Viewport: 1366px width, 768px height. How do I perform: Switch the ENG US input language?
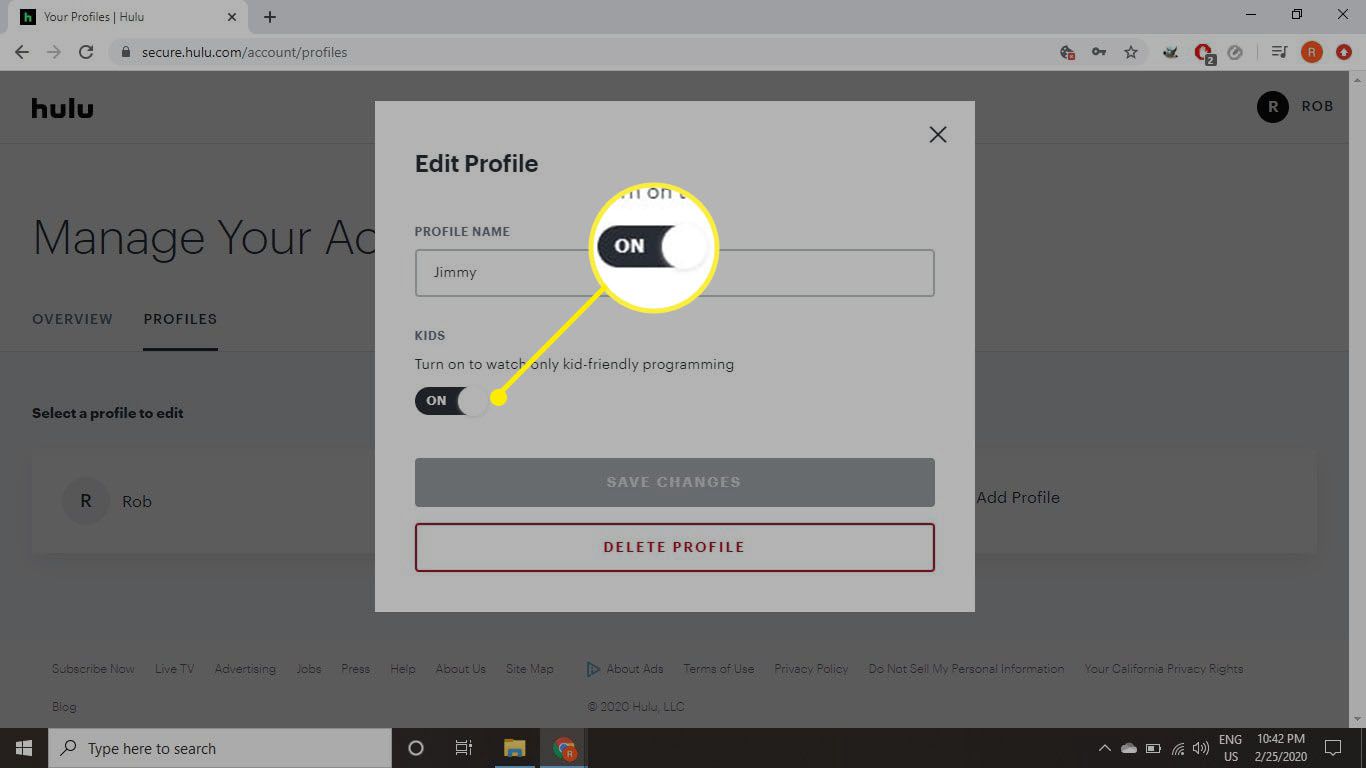click(x=1230, y=748)
